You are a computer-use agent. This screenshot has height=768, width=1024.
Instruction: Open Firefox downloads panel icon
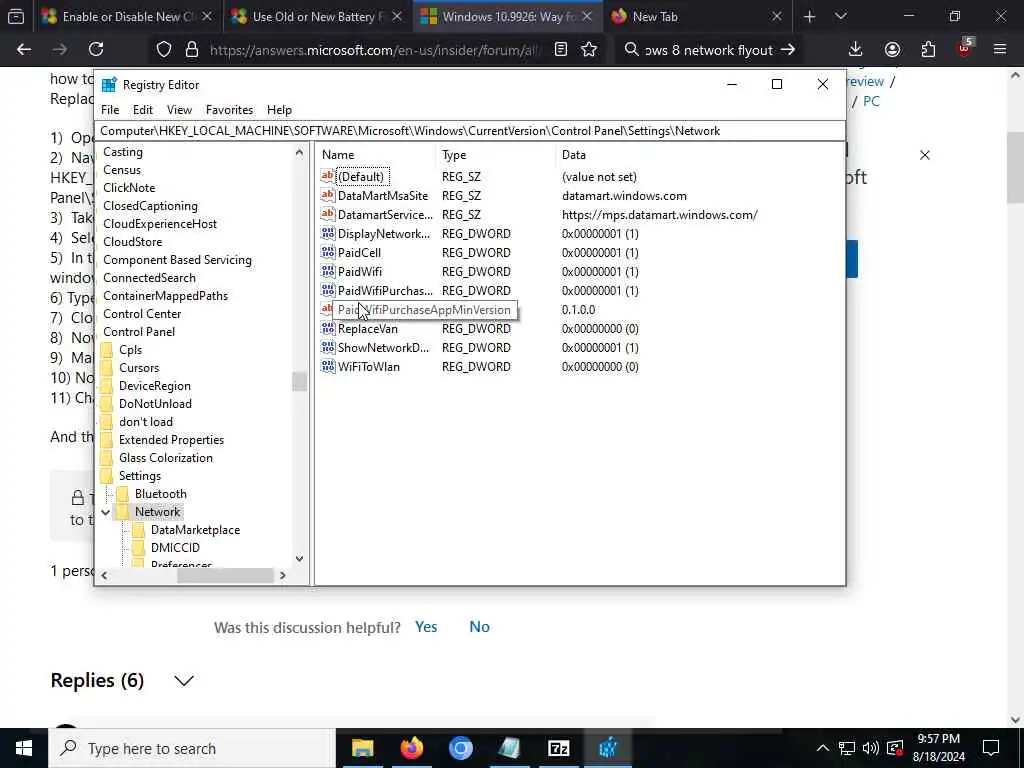[856, 50]
